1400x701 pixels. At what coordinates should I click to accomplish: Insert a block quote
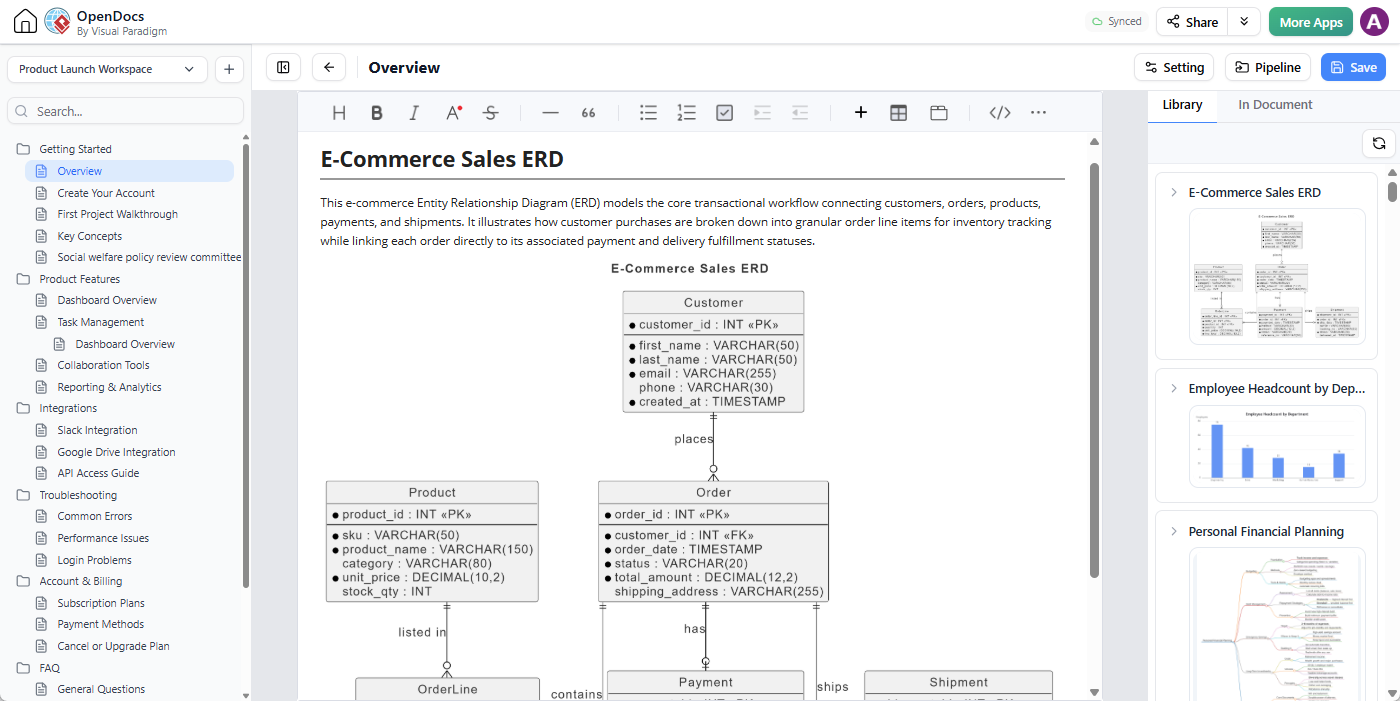tap(588, 113)
